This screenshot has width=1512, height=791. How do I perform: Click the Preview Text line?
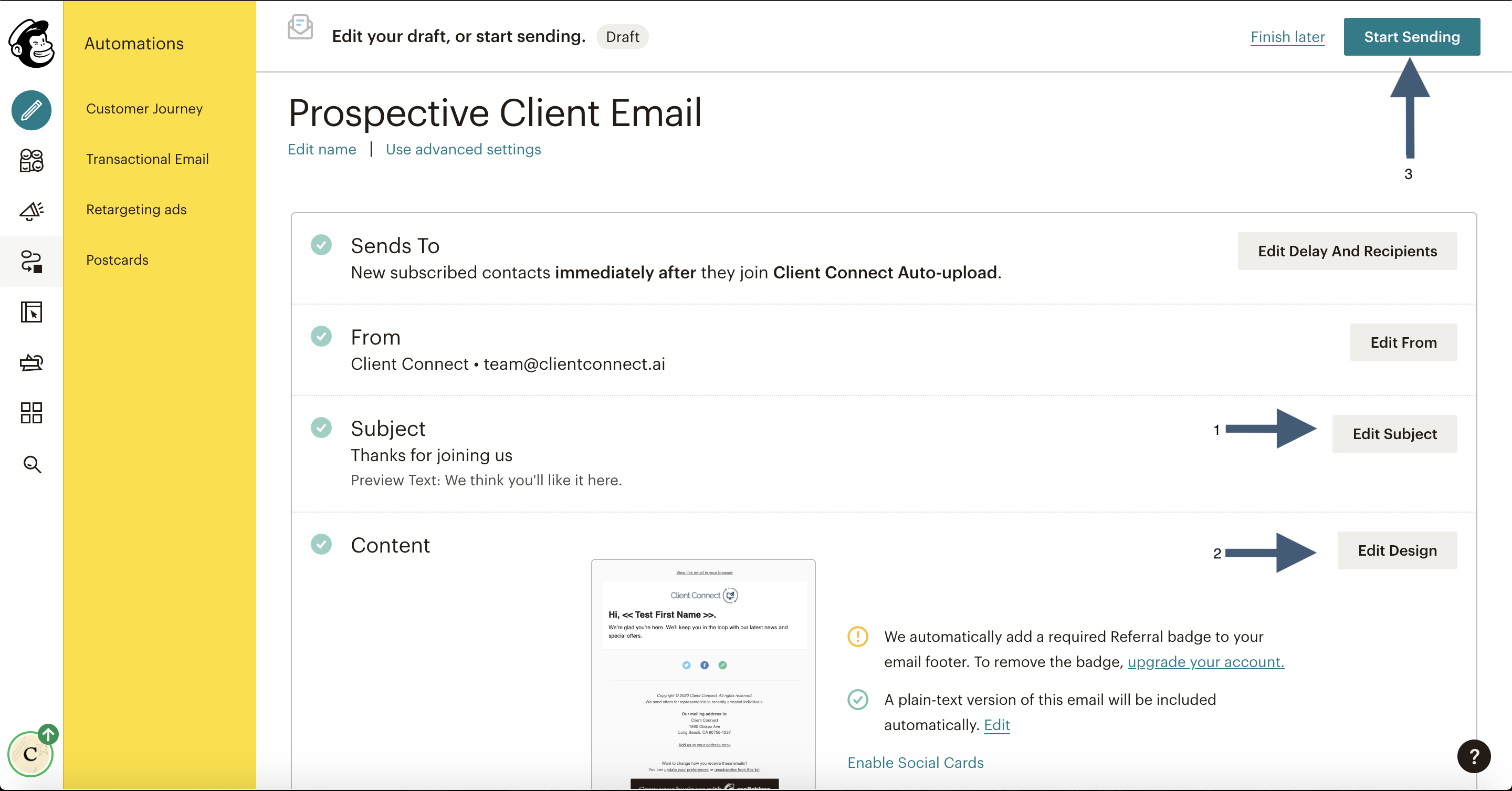pyautogui.click(x=486, y=481)
